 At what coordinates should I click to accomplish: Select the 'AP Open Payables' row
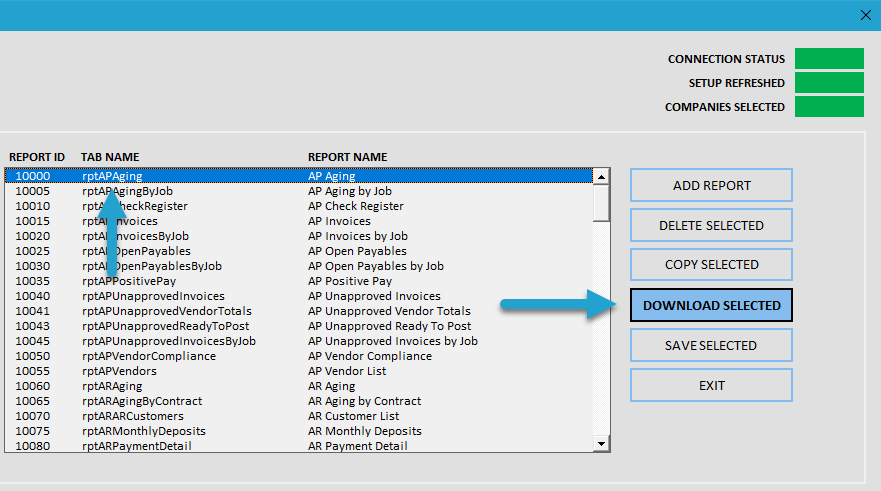[299, 251]
